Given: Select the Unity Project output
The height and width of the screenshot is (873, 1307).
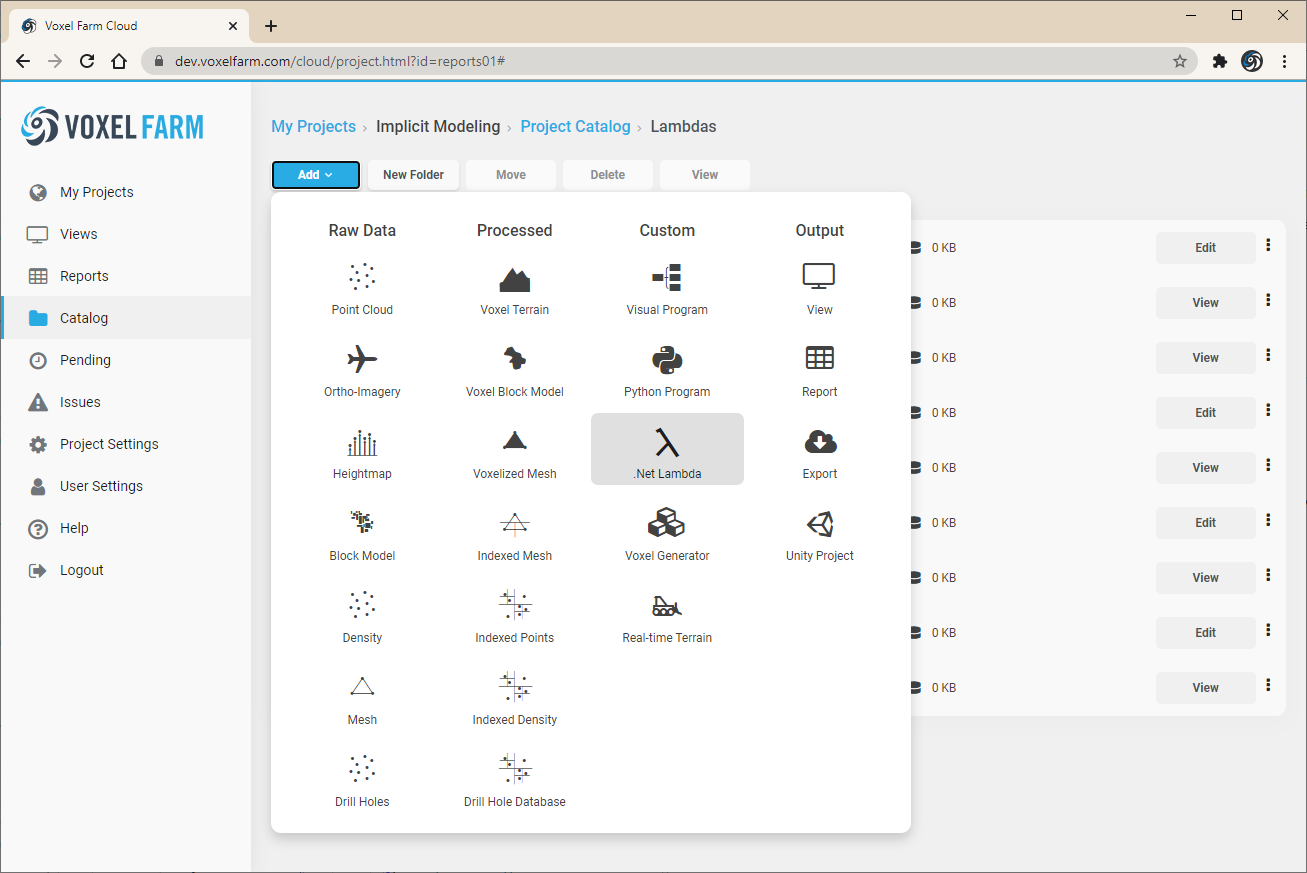Looking at the screenshot, I should (x=820, y=536).
